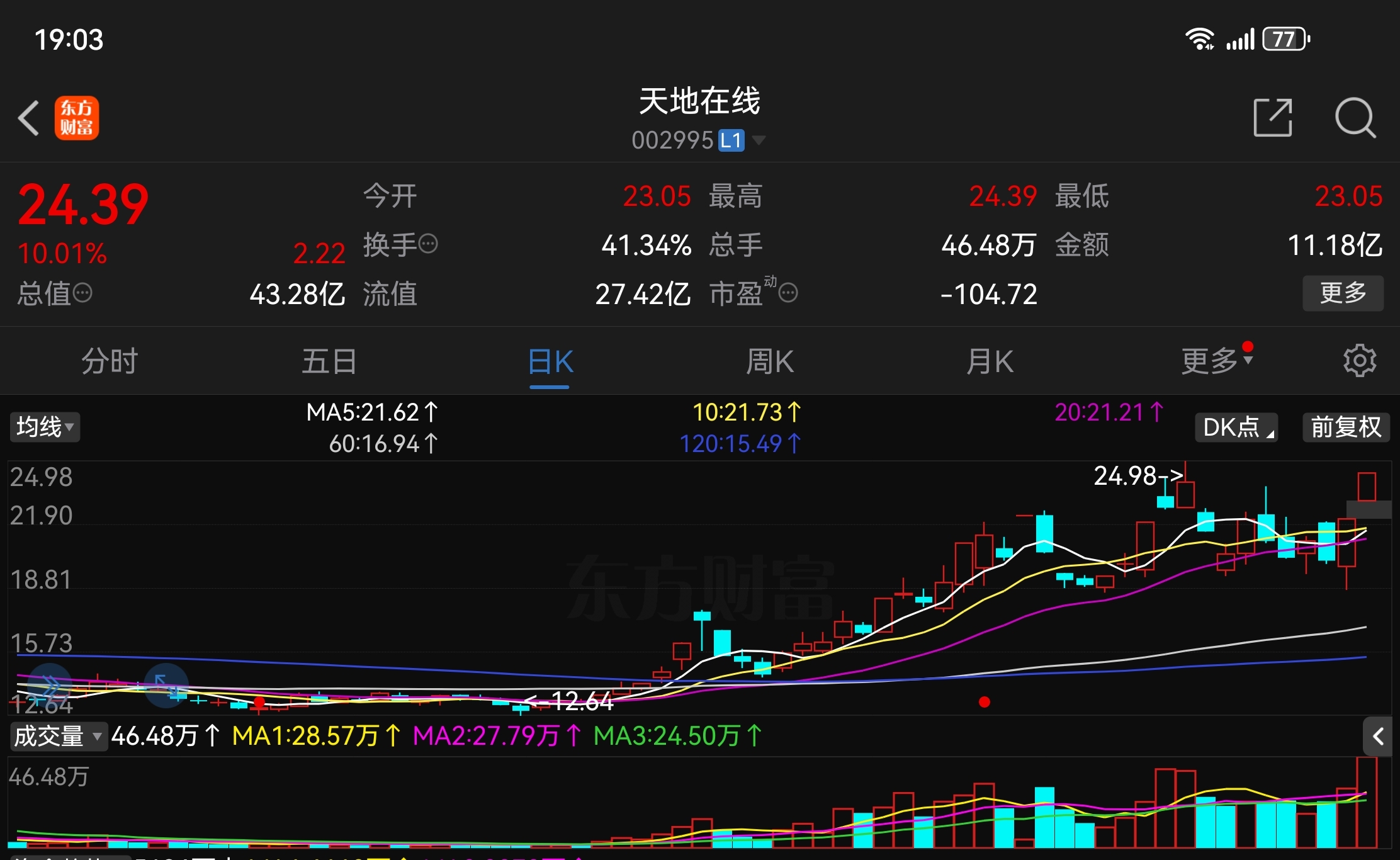Tap info icon next to 总值
Screen dimensions: 1400x860
(82, 293)
